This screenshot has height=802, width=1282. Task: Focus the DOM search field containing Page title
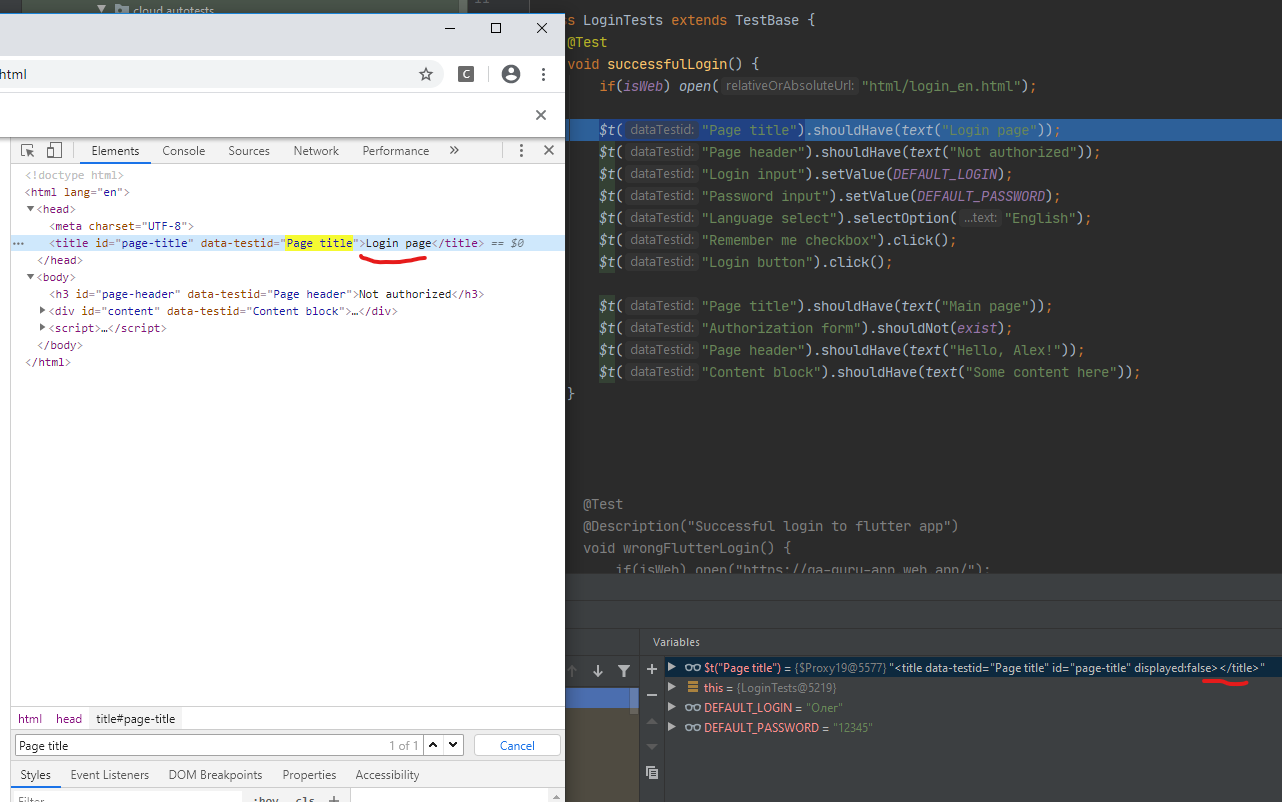tap(200, 745)
